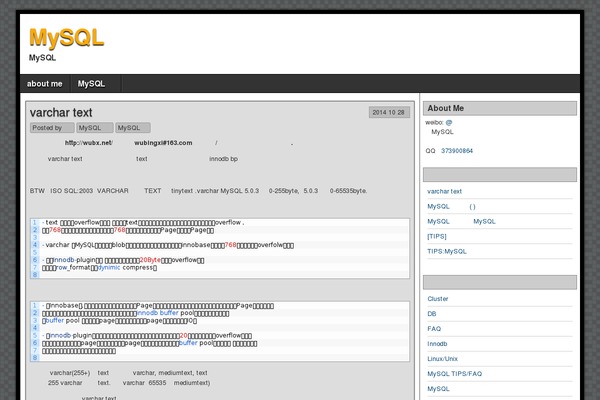Open the FAQ category link
The height and width of the screenshot is (400, 600).
[x=434, y=329]
